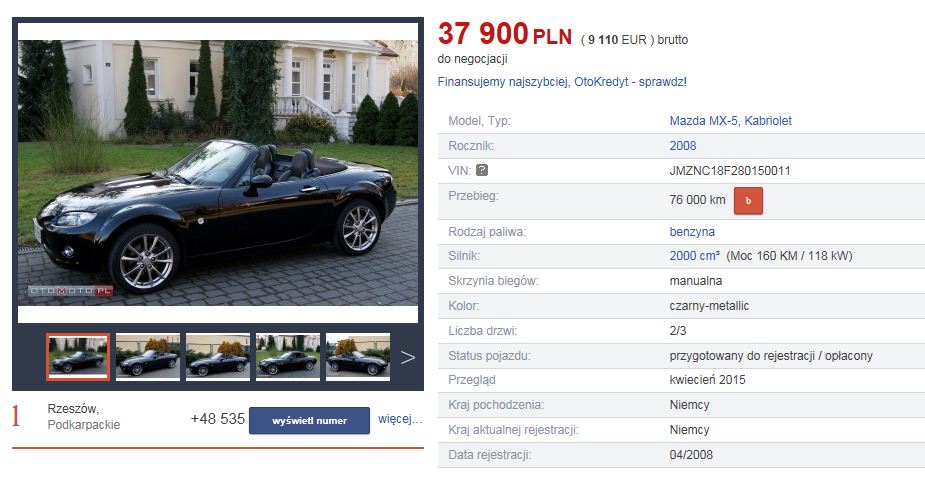Click the VIN help question mark icon

coord(482,170)
